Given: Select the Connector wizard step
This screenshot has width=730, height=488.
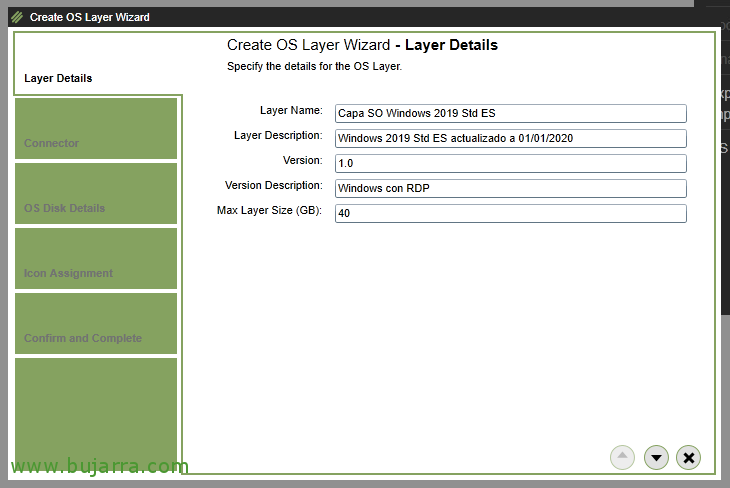Looking at the screenshot, I should pyautogui.click(x=96, y=128).
